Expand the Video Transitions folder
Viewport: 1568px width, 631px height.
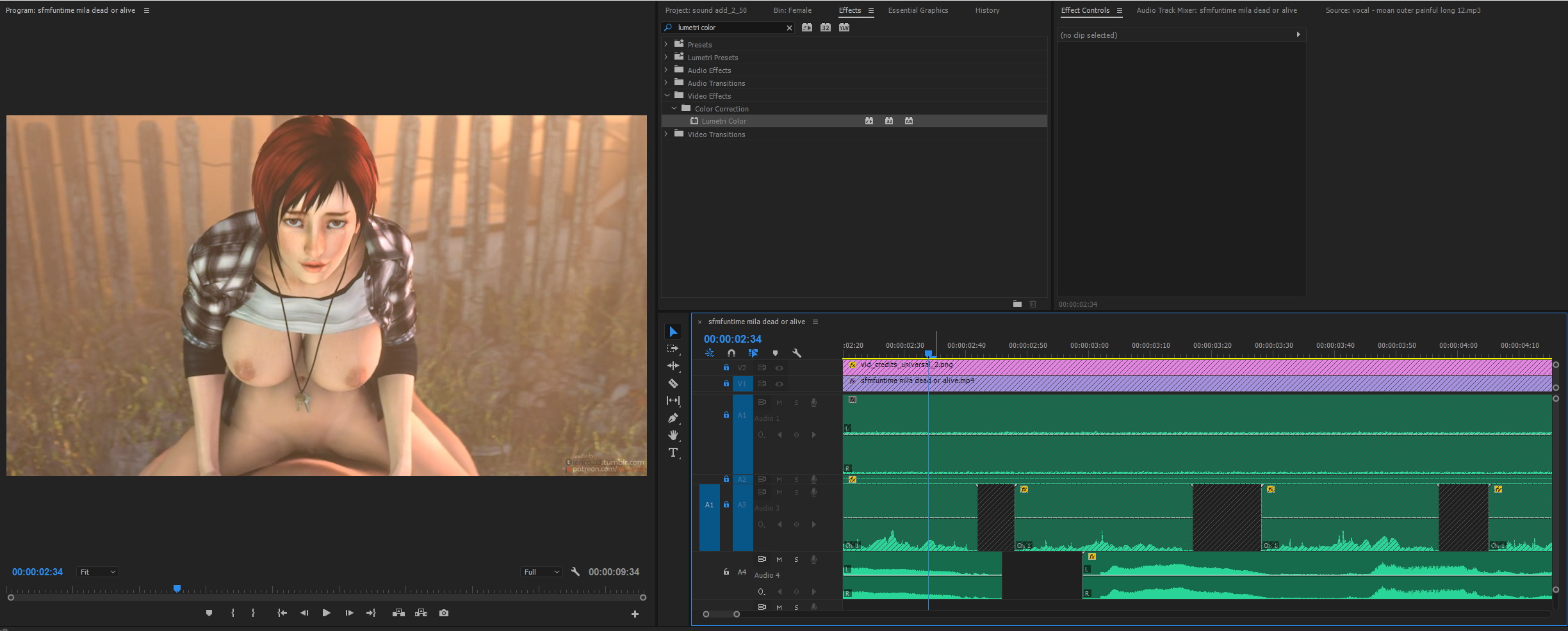click(x=666, y=134)
